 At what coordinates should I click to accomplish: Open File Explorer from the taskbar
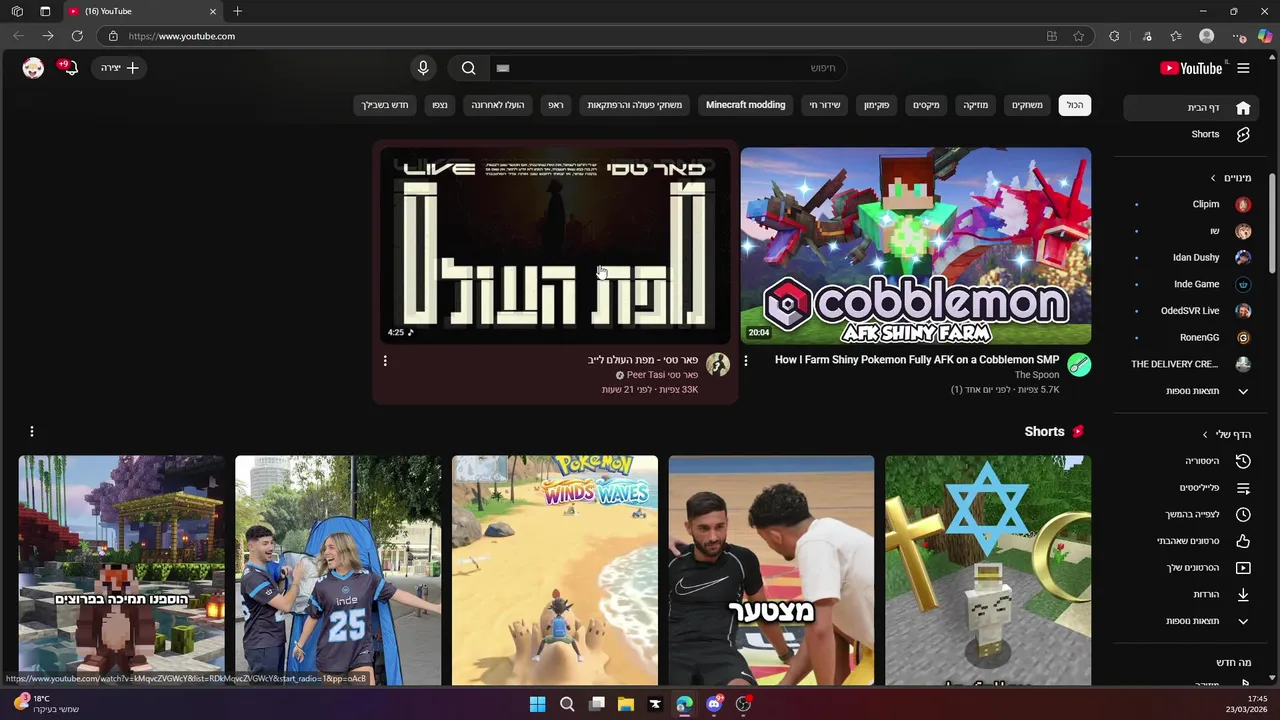(626, 704)
